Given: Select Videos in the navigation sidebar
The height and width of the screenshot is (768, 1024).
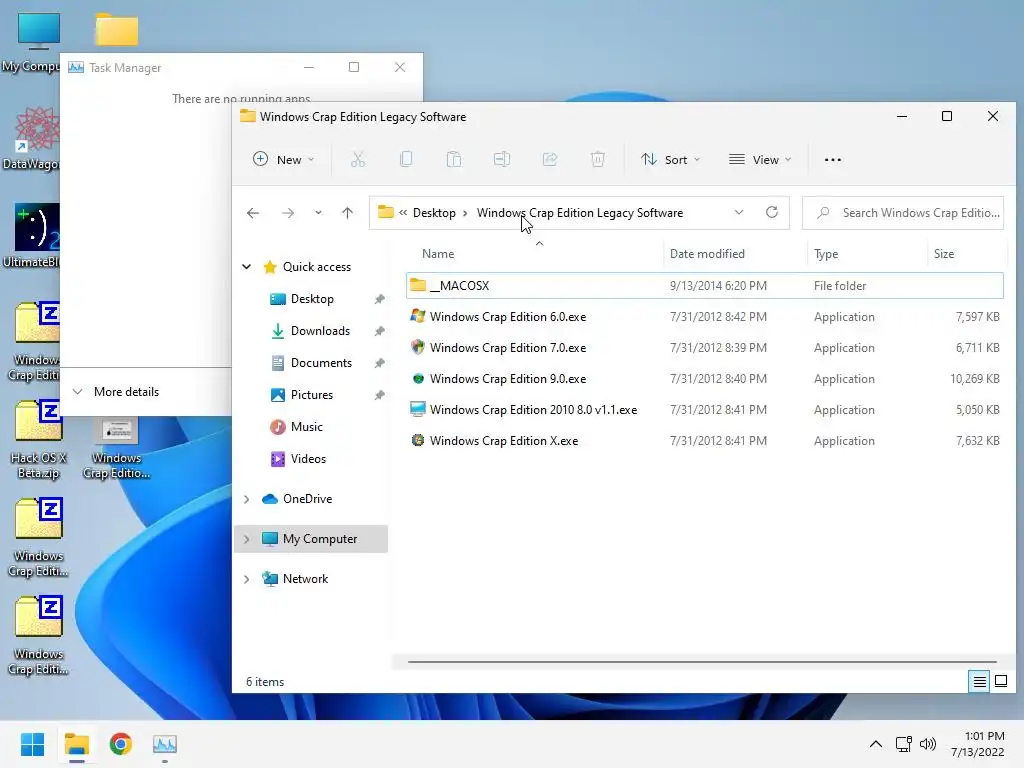Looking at the screenshot, I should [x=308, y=458].
